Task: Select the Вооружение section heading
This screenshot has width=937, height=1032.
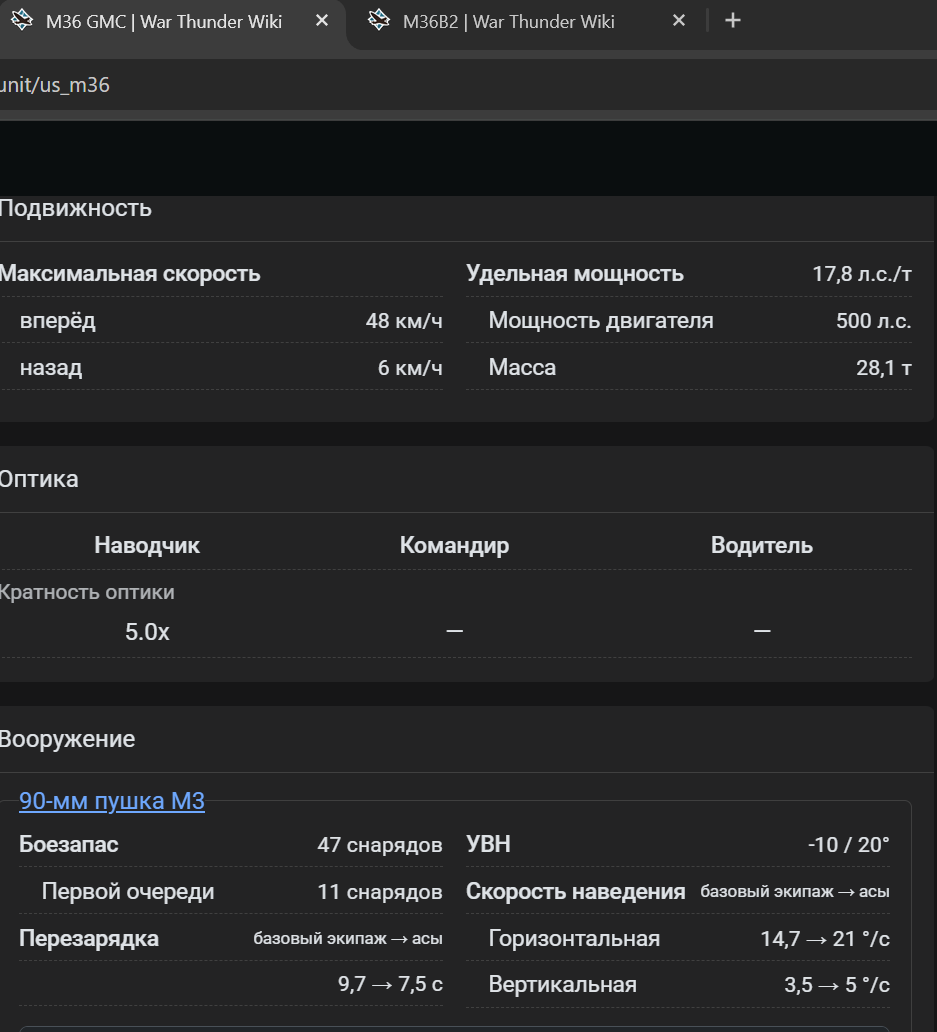Action: [x=67, y=739]
